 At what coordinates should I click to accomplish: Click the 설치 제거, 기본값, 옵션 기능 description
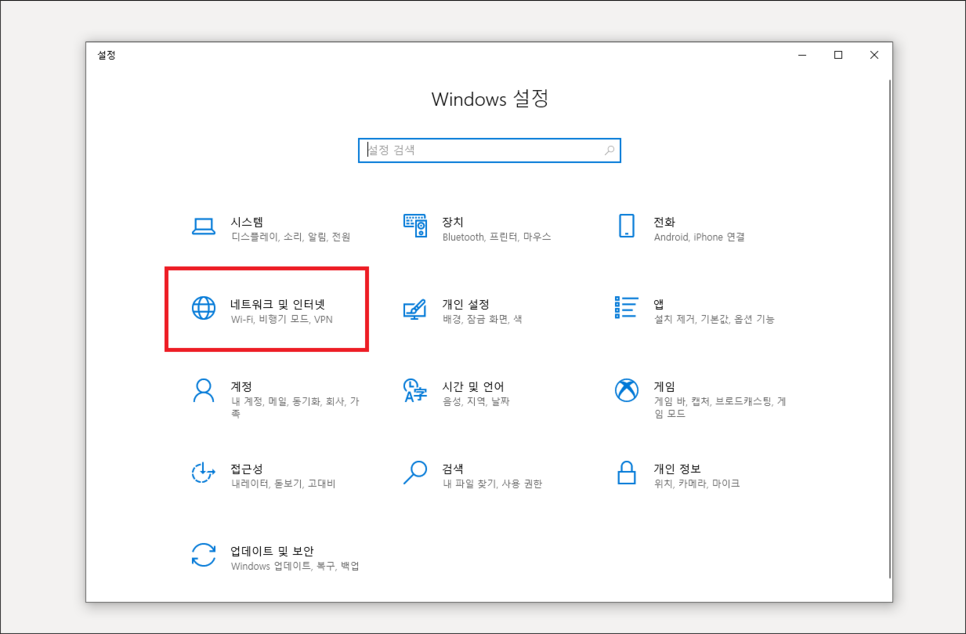[x=714, y=319]
